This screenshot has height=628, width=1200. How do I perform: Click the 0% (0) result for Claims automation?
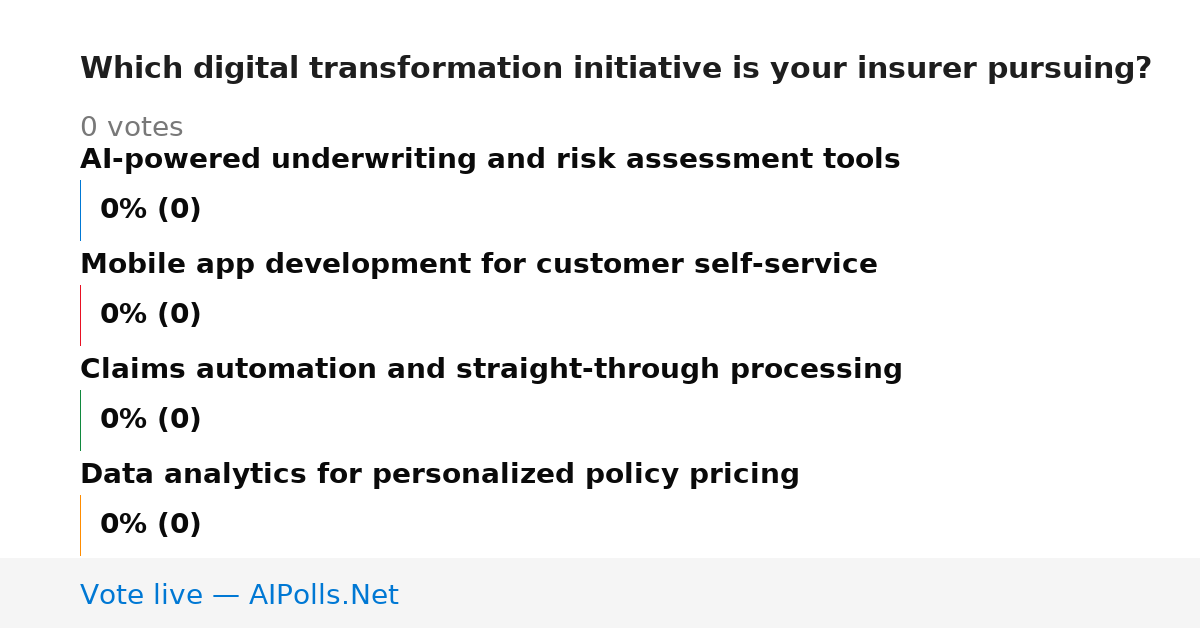click(x=151, y=420)
